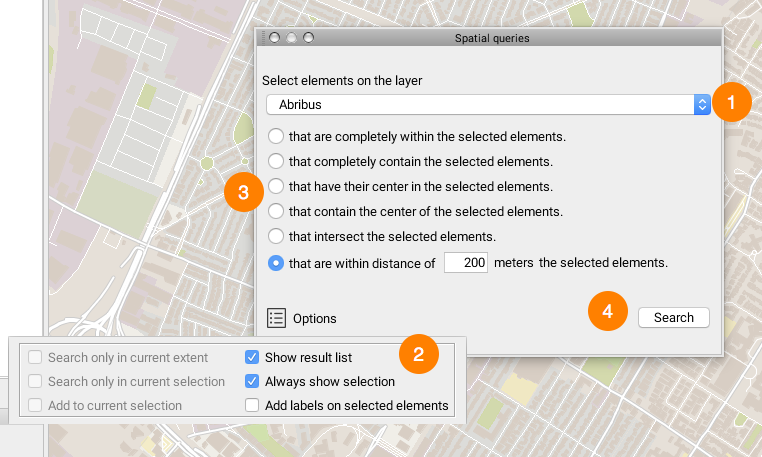Select 'intersect the selected elements' option
The image size is (762, 457).
click(x=275, y=237)
